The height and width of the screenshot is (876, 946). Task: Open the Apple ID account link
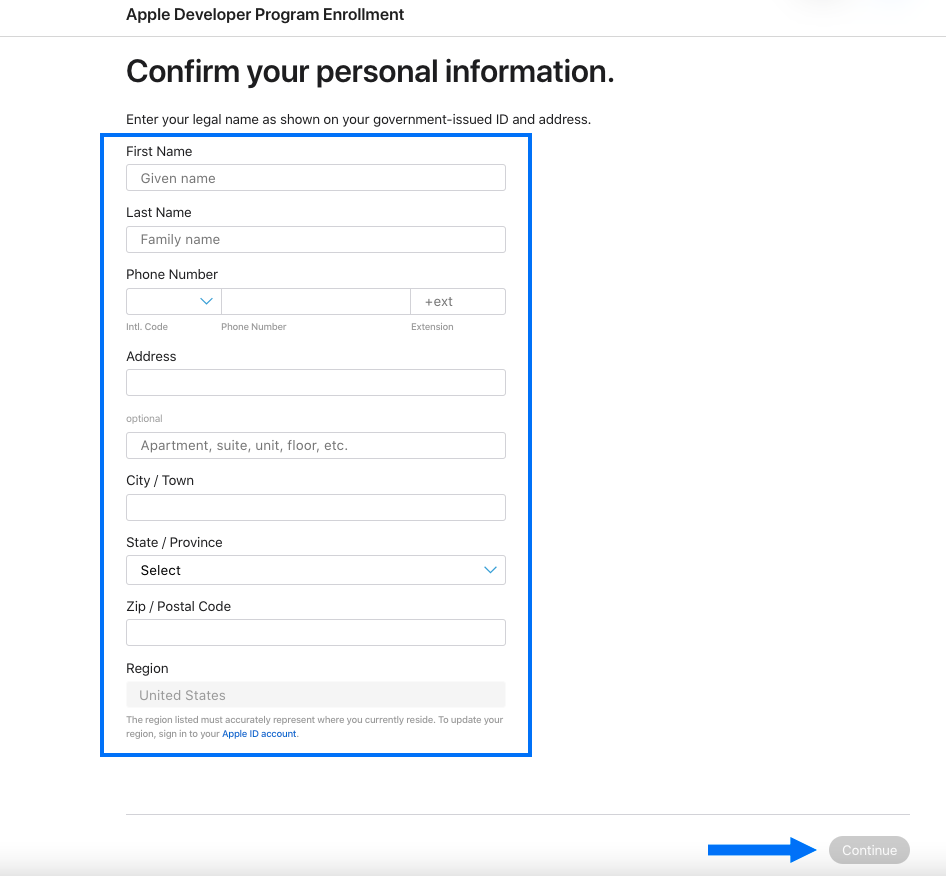pyautogui.click(x=259, y=734)
